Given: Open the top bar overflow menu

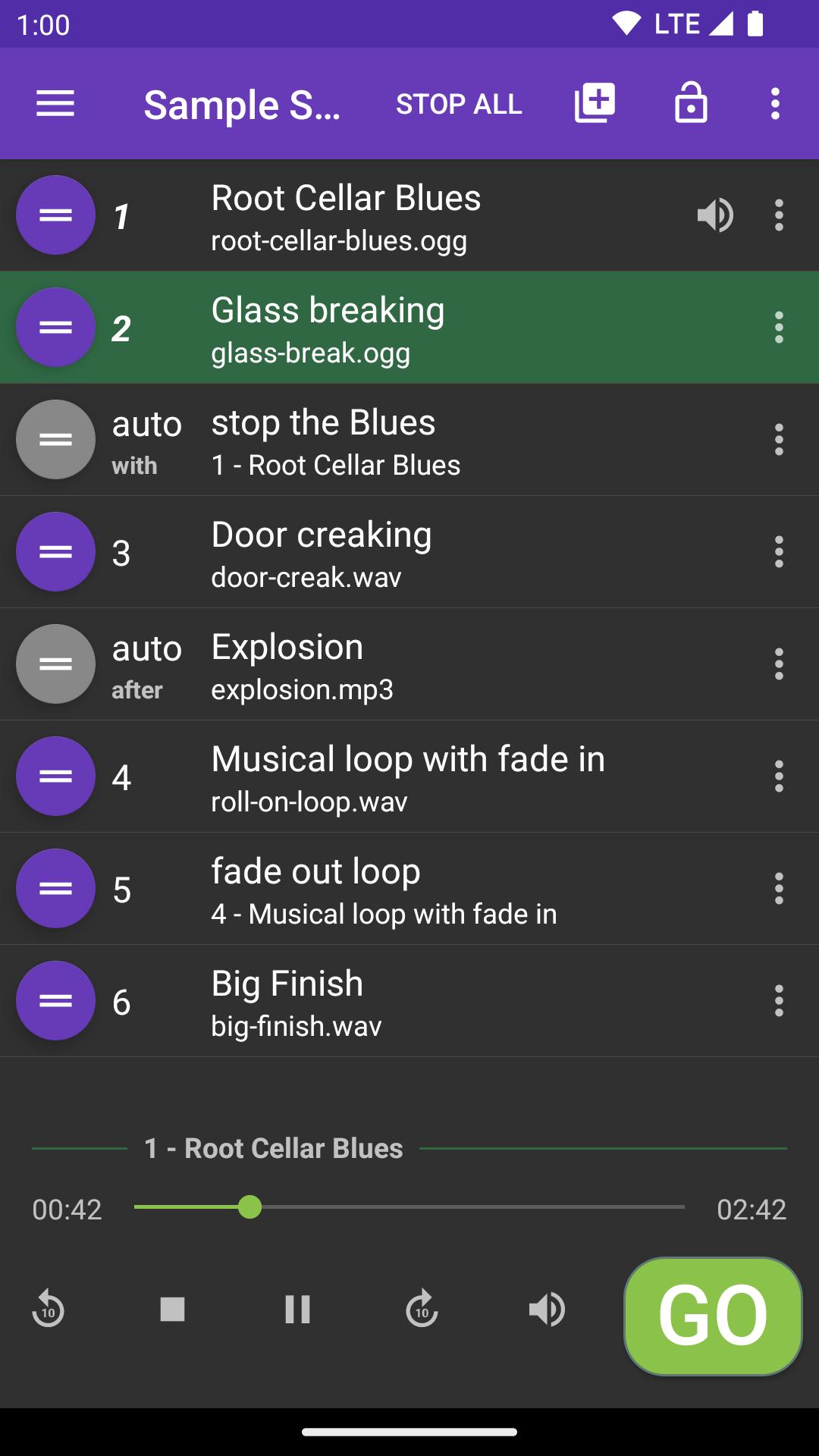Looking at the screenshot, I should [x=775, y=103].
